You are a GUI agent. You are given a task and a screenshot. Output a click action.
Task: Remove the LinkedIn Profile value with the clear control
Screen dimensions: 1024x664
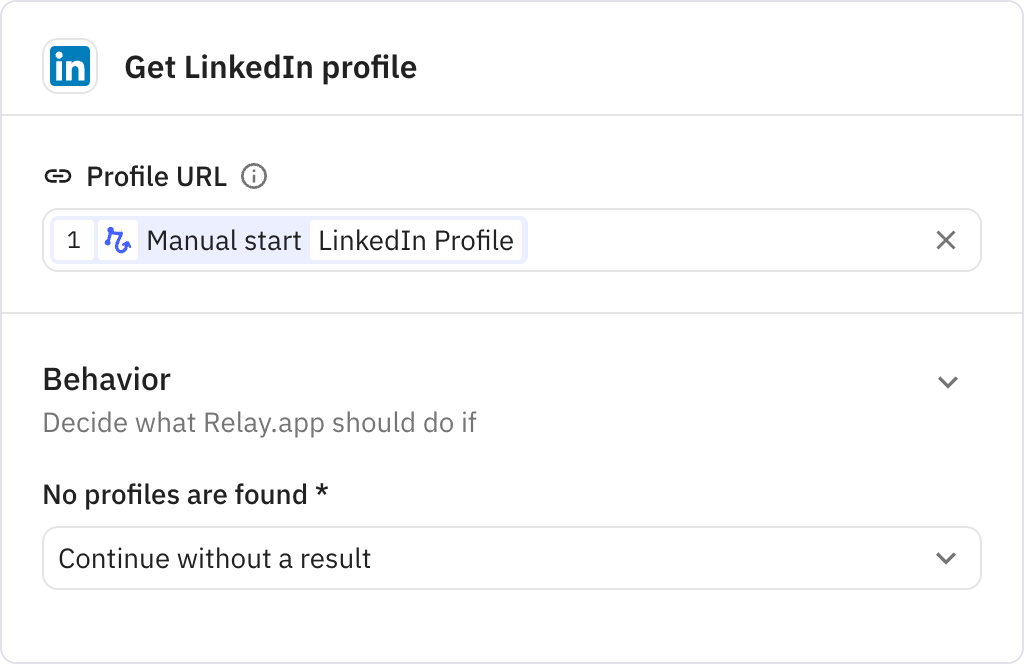click(945, 240)
